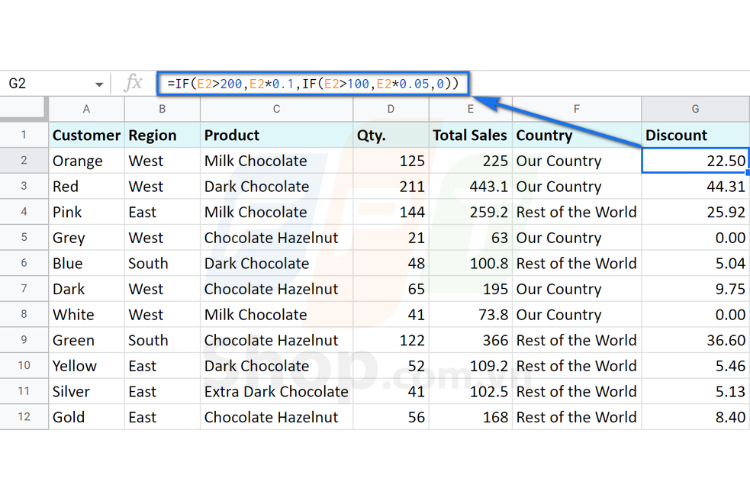Select the Grey customer cell
This screenshot has height=500, width=750.
pyautogui.click(x=87, y=237)
